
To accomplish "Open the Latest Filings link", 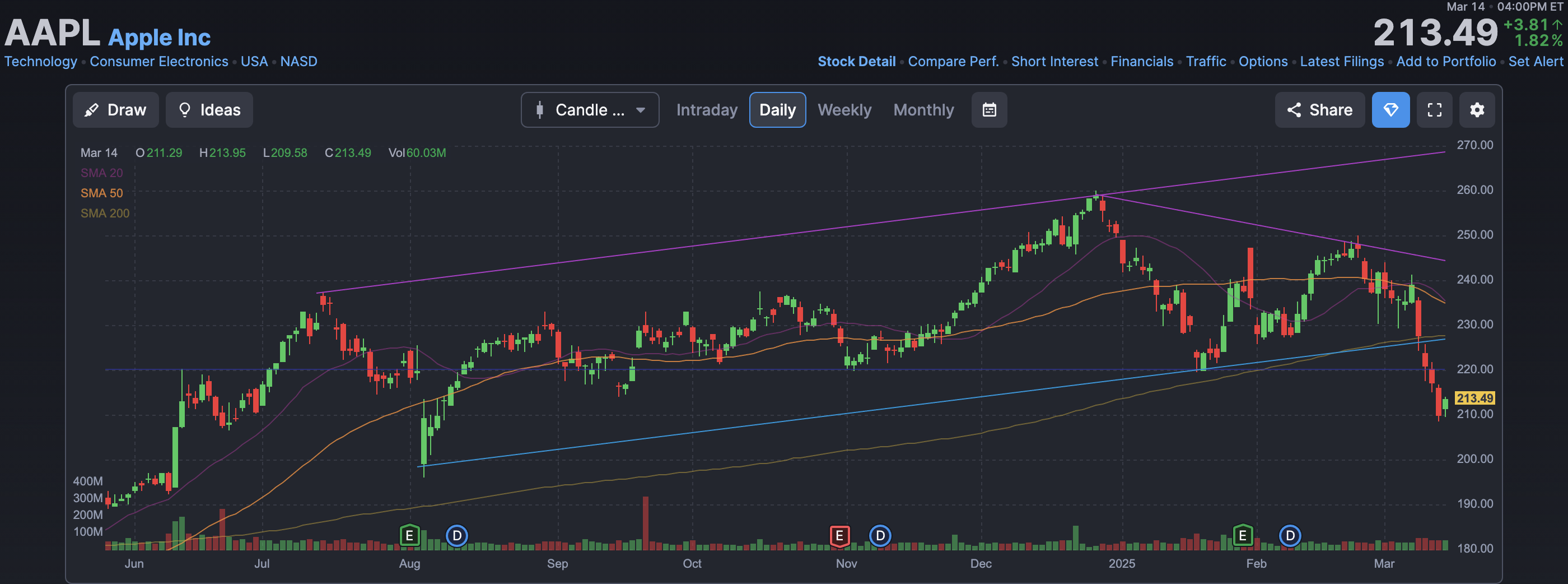I will (x=1342, y=62).
